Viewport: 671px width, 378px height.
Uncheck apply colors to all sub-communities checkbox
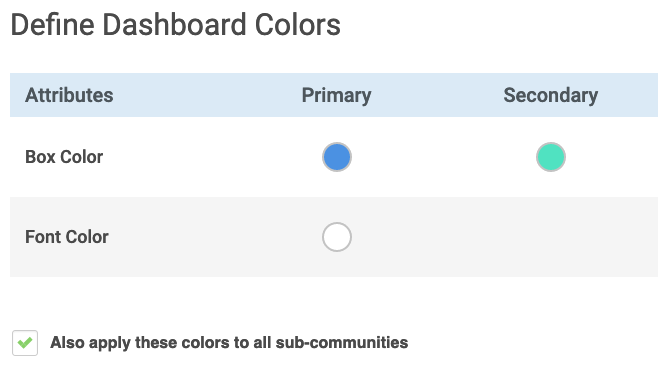click(25, 343)
